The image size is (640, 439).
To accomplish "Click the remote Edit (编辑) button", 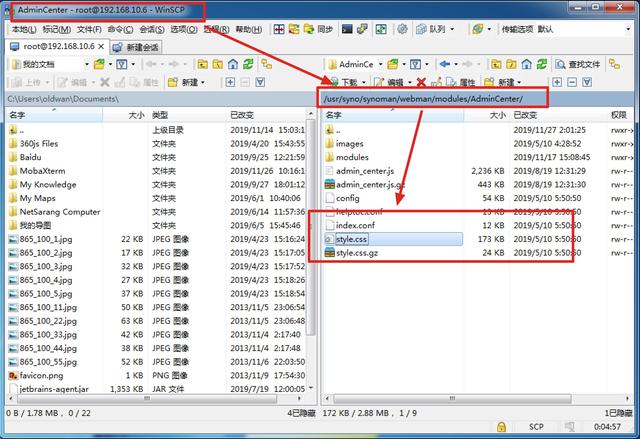I will tap(389, 82).
